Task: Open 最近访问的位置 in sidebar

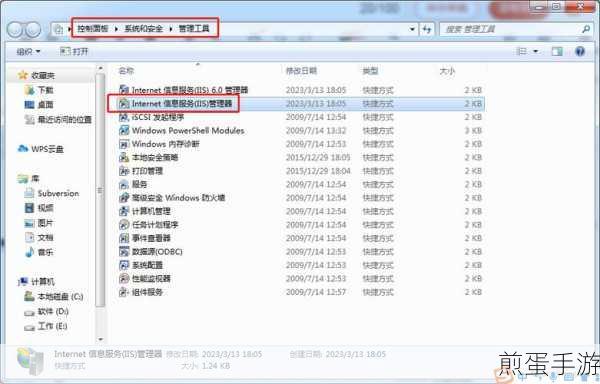Action: click(64, 120)
